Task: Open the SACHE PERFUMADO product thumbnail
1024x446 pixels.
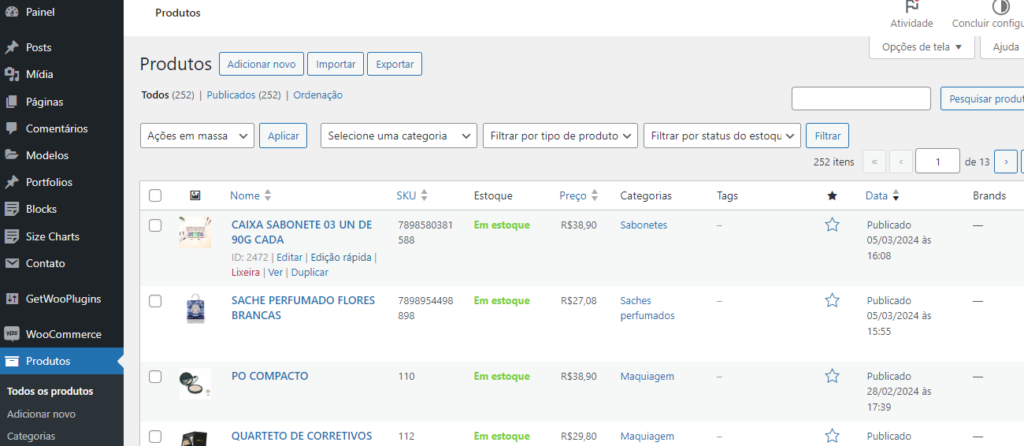Action: [195, 309]
